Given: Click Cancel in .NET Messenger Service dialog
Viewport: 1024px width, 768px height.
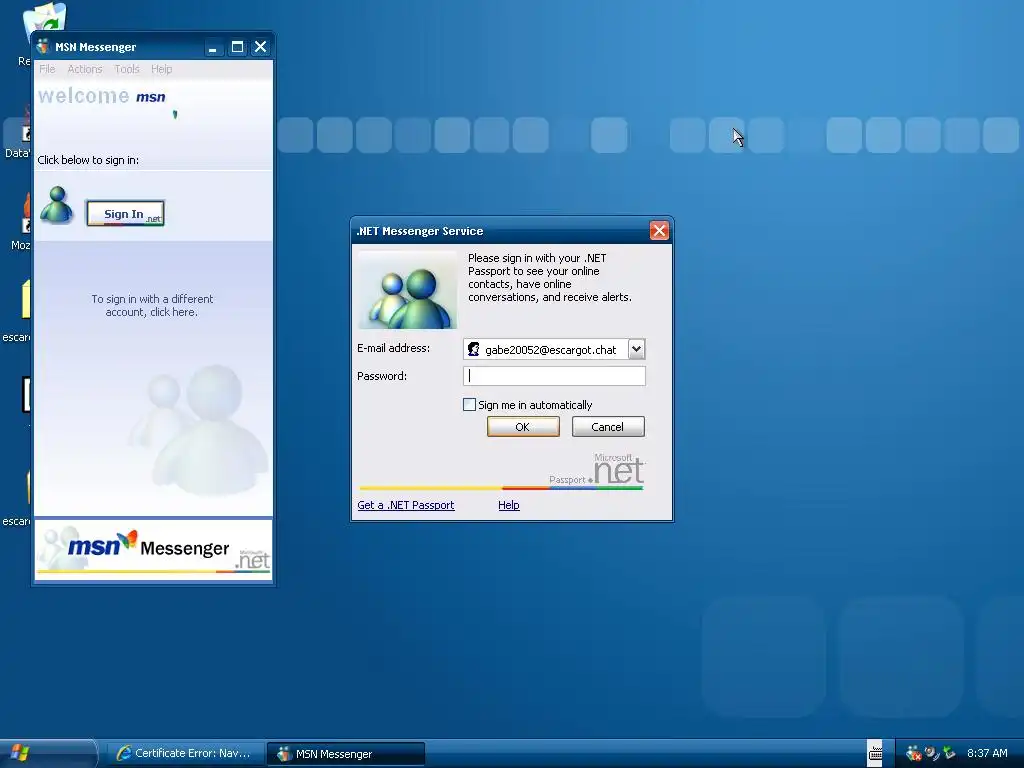Looking at the screenshot, I should [608, 427].
